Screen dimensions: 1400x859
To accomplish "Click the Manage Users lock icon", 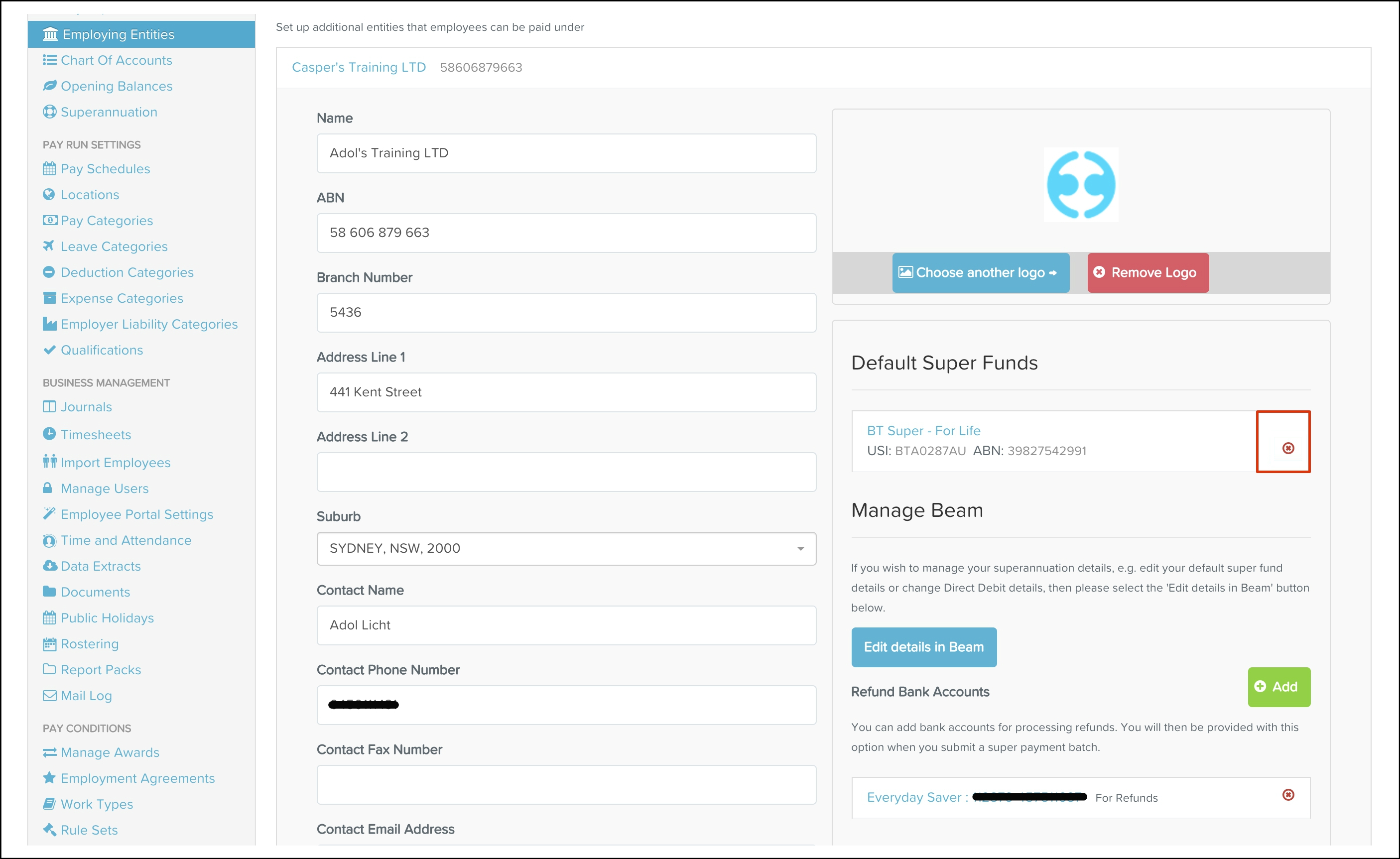I will 48,488.
